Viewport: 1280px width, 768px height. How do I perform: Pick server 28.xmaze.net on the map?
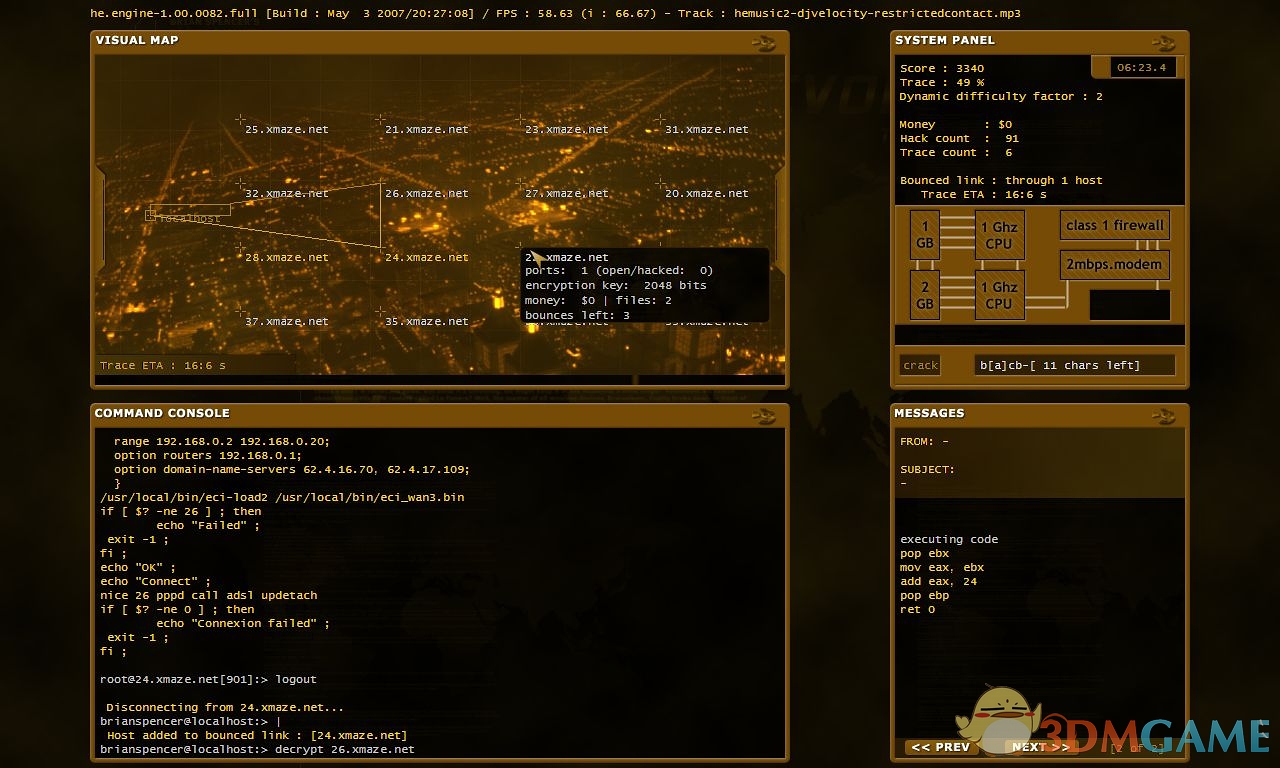pos(286,258)
